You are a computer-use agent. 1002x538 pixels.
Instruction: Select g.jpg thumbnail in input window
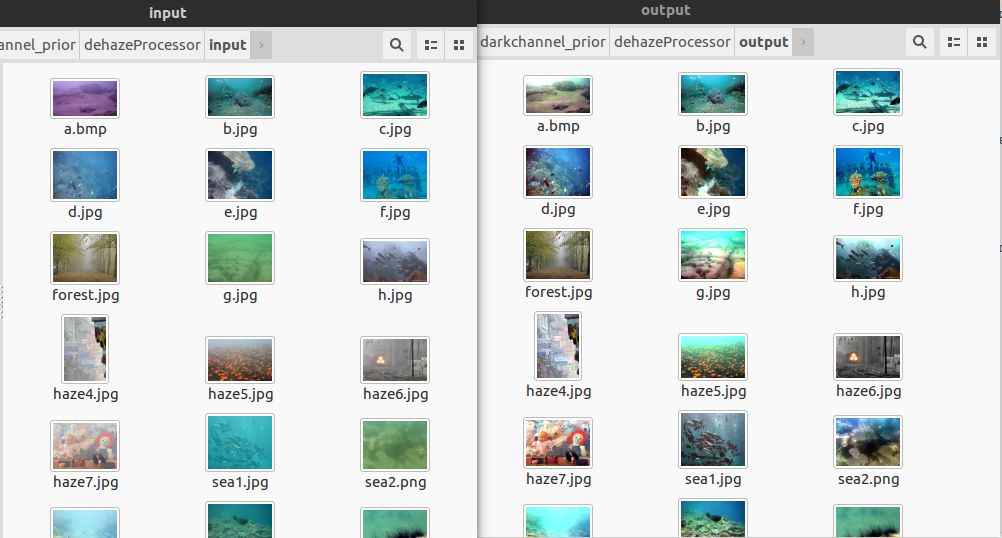240,258
